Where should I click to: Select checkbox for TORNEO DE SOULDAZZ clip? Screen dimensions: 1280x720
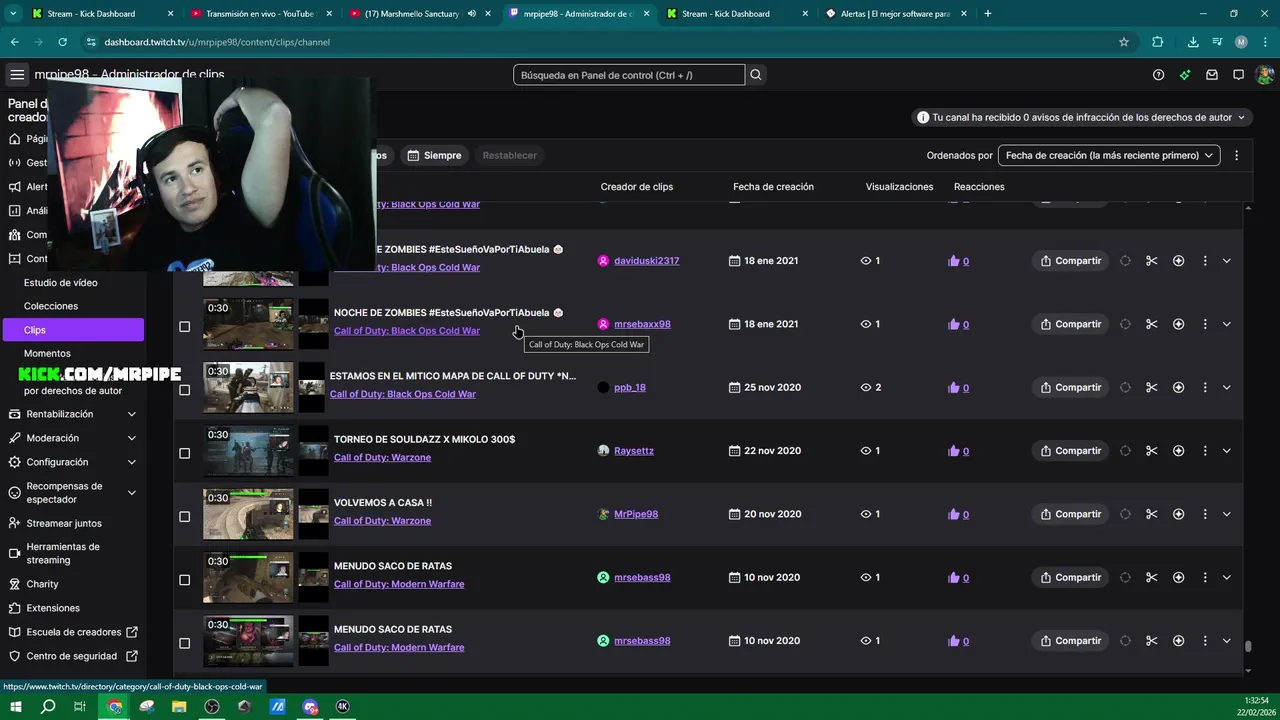pyautogui.click(x=184, y=453)
